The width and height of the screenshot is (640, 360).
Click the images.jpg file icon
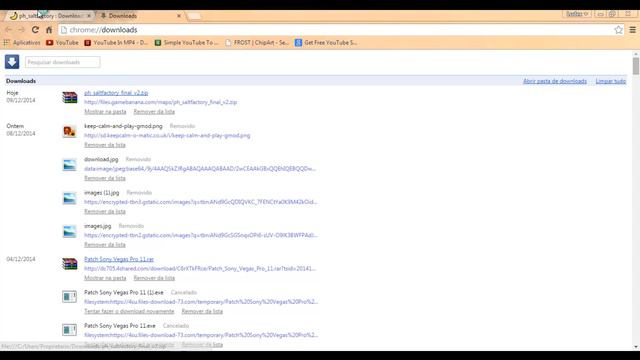point(69,231)
